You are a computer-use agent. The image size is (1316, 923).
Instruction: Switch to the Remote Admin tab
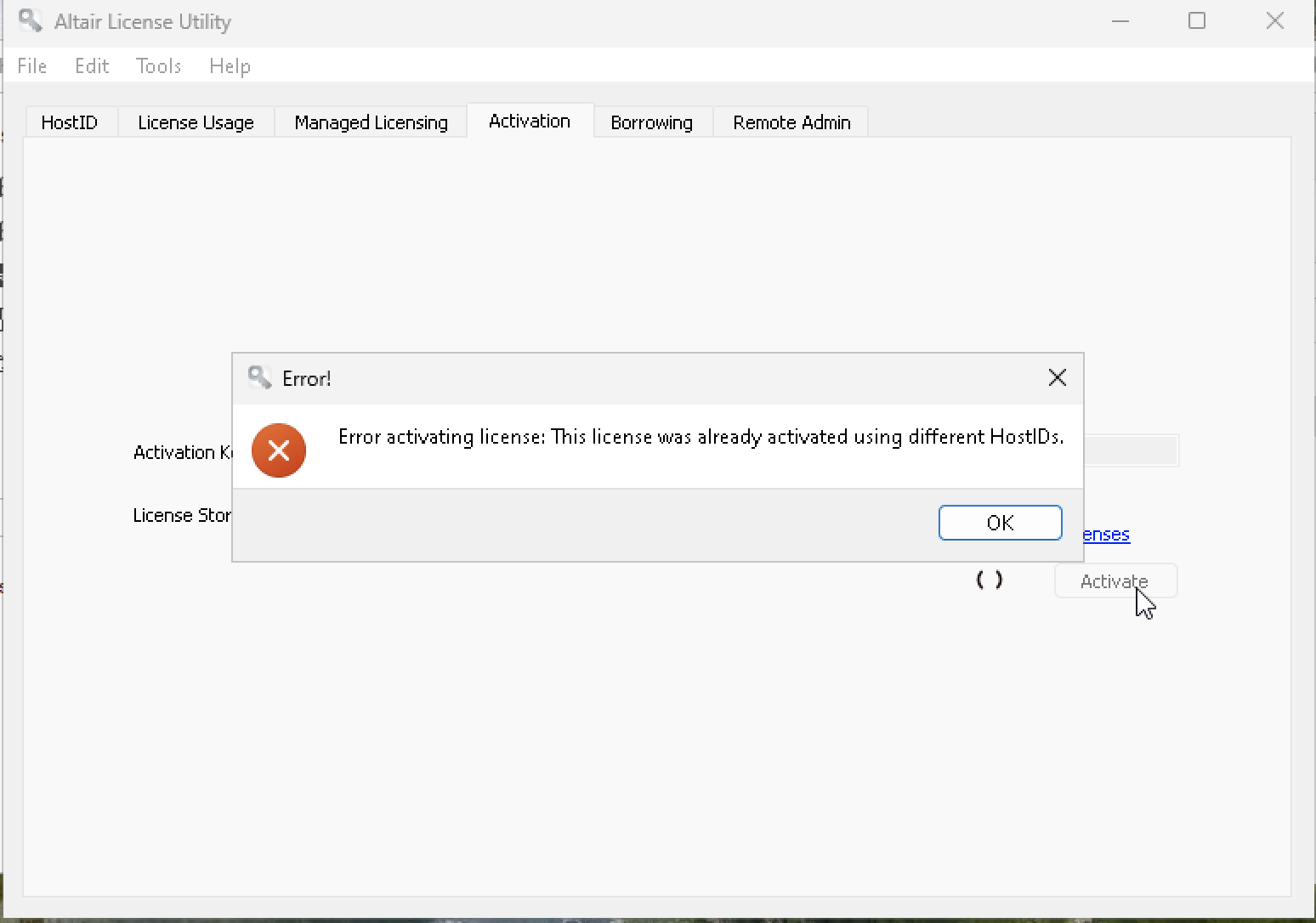pyautogui.click(x=791, y=122)
